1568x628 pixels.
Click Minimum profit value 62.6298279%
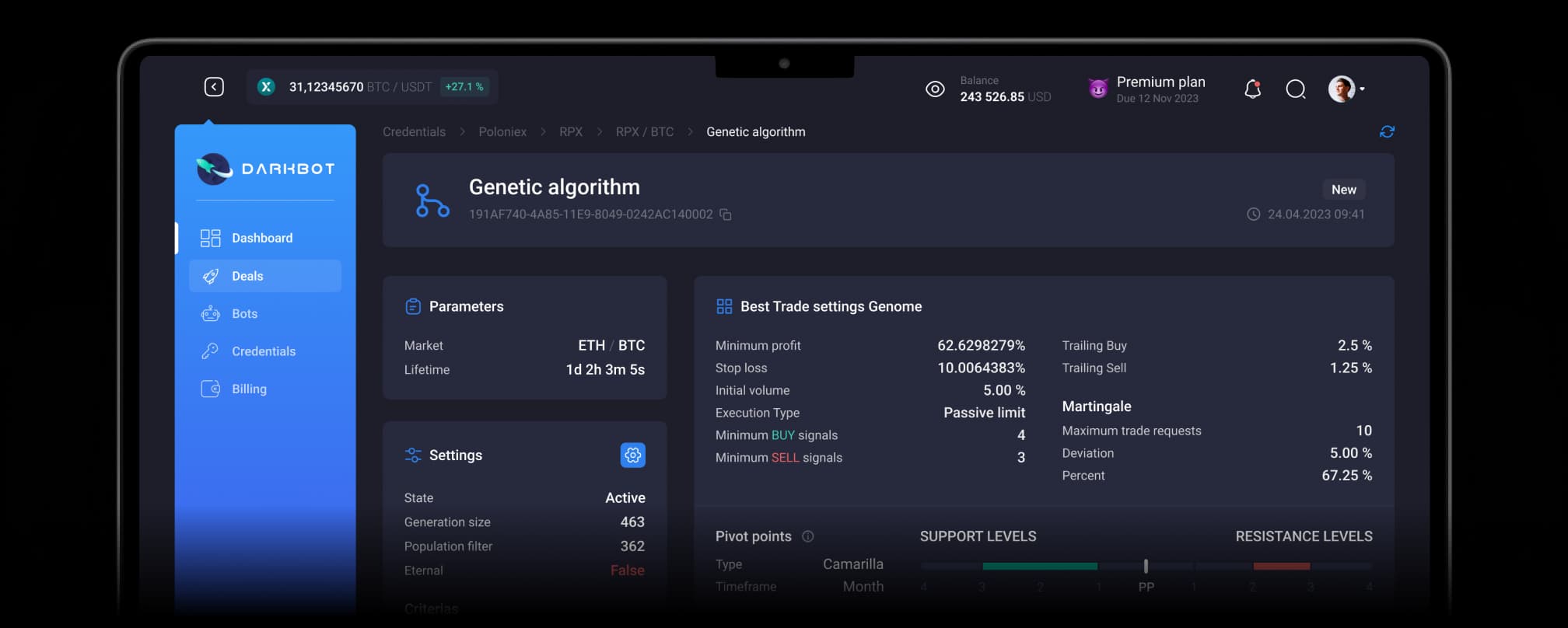pyautogui.click(x=981, y=346)
